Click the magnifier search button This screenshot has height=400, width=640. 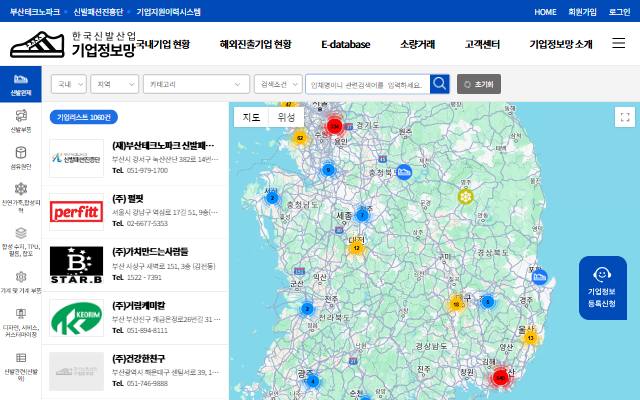tap(440, 84)
